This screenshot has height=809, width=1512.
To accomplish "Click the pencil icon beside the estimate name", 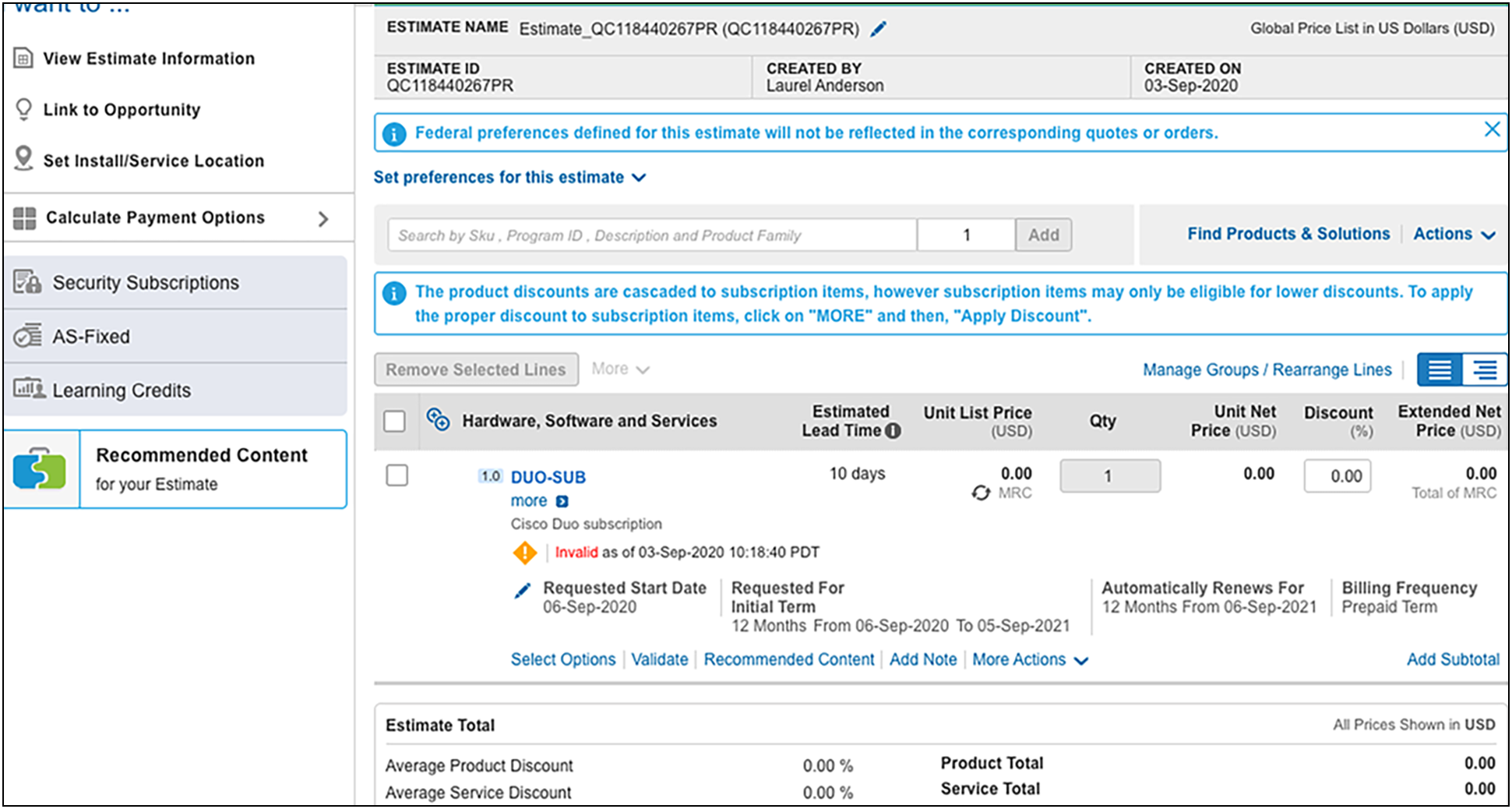I will point(878,30).
